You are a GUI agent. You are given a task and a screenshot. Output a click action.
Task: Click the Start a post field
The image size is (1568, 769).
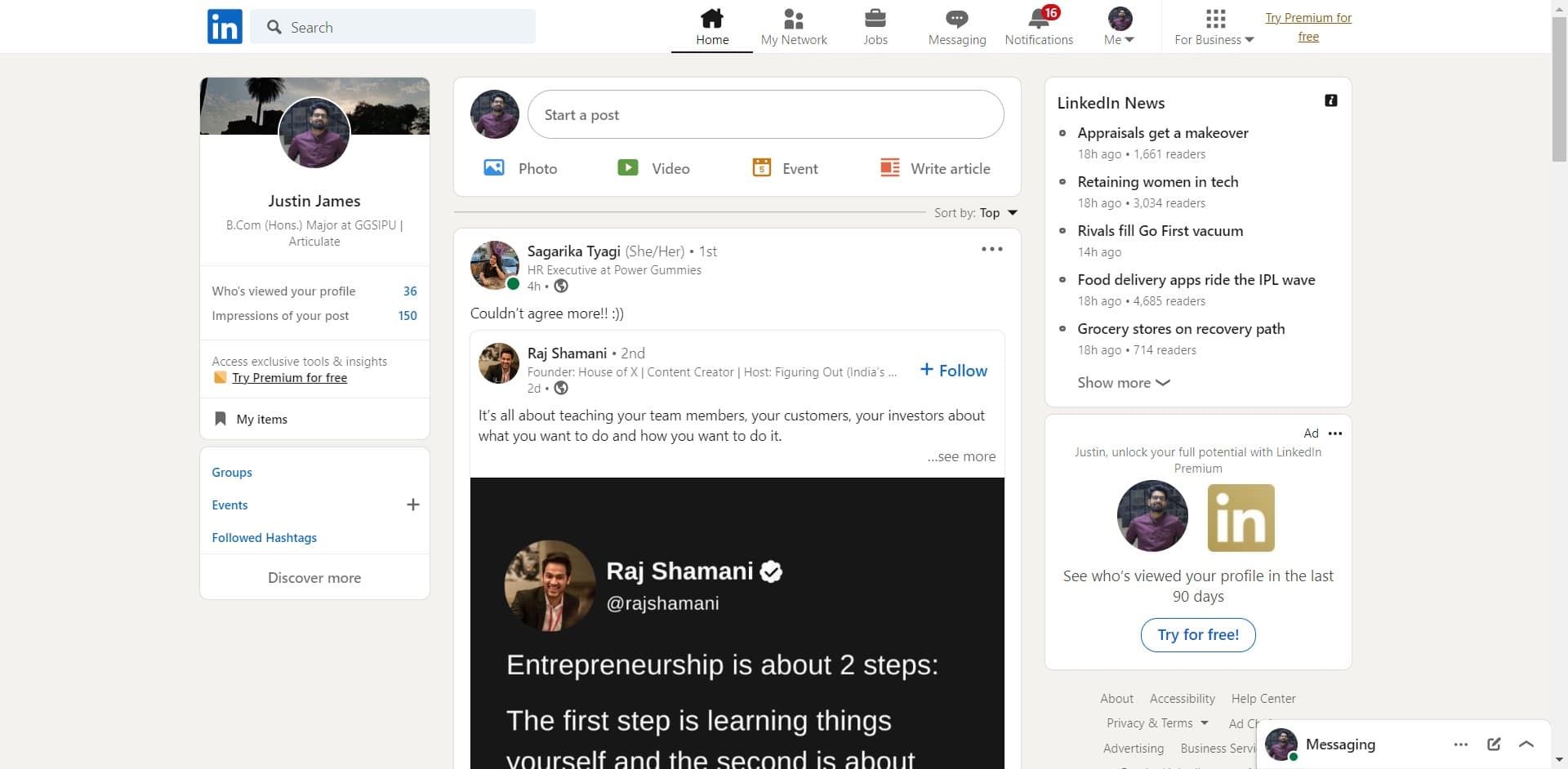[x=765, y=114]
